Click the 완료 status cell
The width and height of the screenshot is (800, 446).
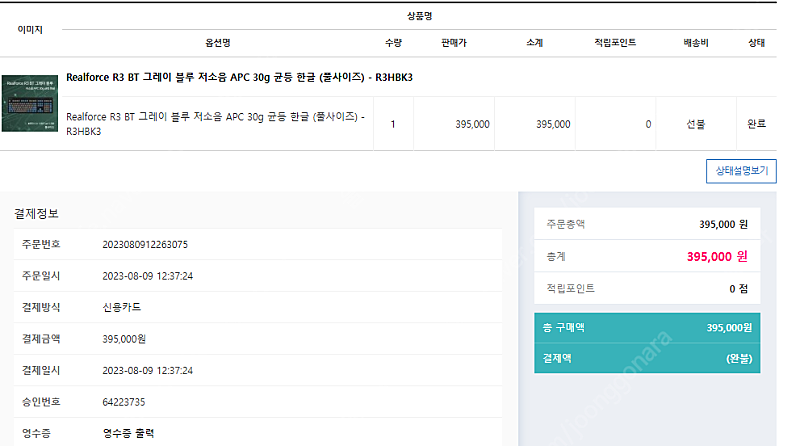point(756,124)
